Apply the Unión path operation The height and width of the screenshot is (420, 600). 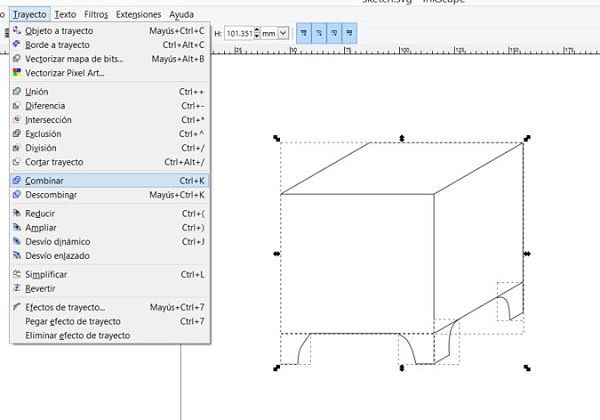(x=110, y=91)
